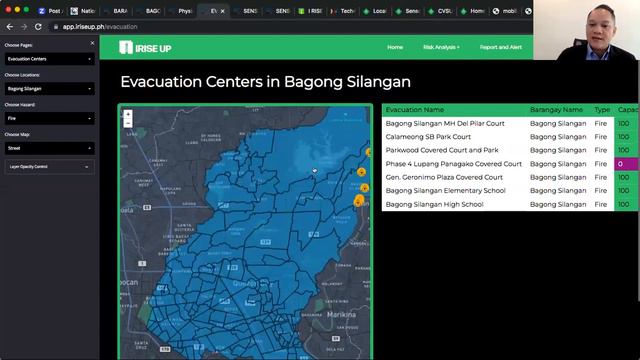The image size is (640, 360).
Task: Close the active Evacuation browser tab
Action: [222, 11]
